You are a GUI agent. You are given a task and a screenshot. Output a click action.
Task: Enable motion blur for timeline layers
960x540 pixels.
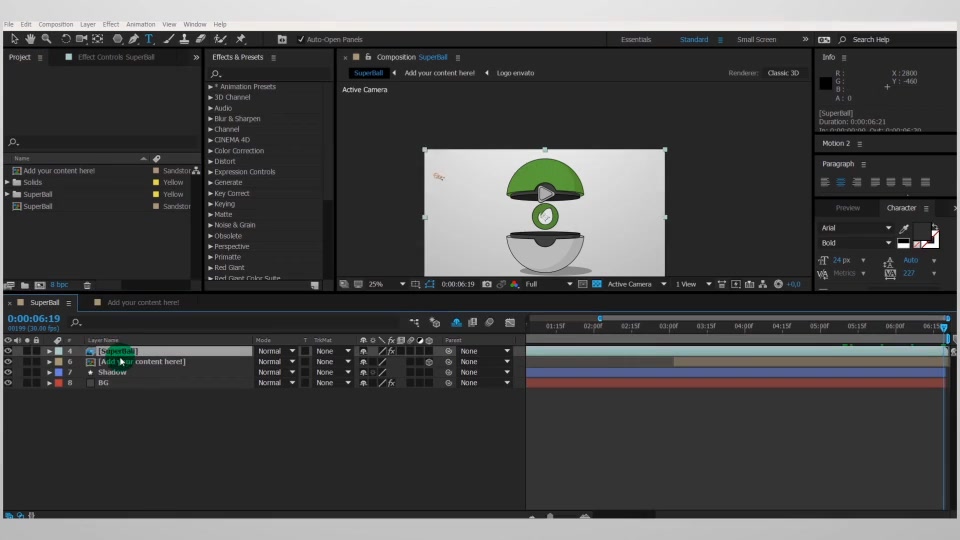coord(489,323)
